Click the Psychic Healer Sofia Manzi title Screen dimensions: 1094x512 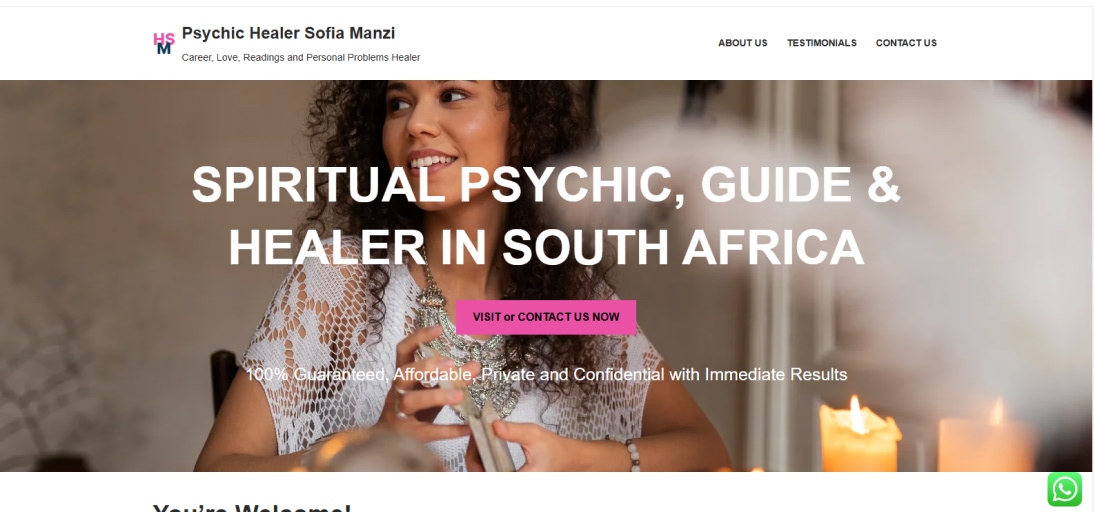[x=288, y=33]
